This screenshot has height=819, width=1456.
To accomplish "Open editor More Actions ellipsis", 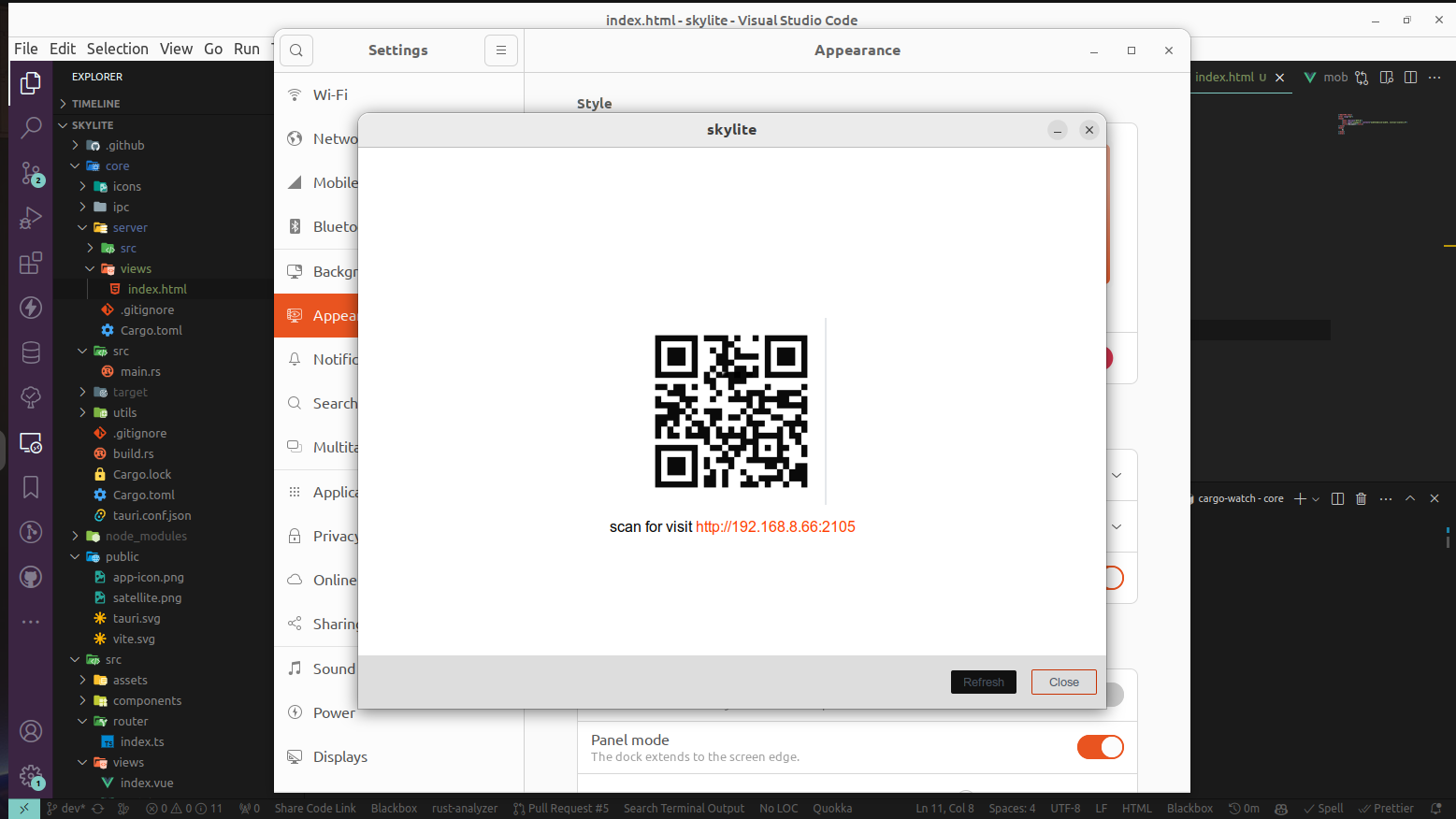I will 1435,78.
